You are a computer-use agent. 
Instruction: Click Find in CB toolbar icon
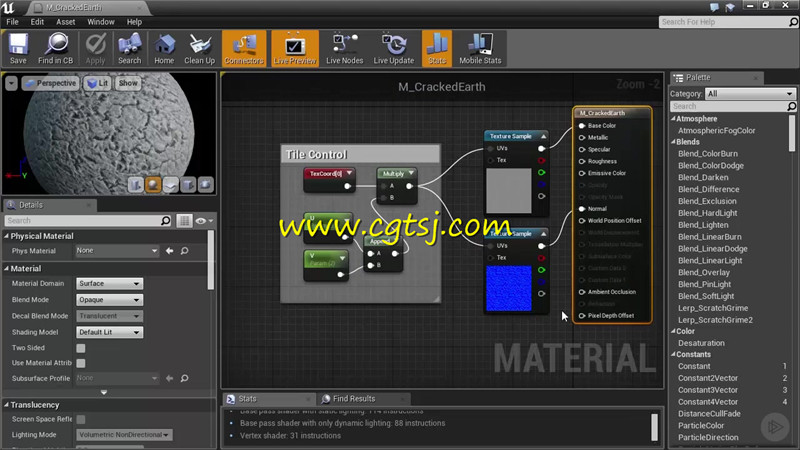coord(56,48)
